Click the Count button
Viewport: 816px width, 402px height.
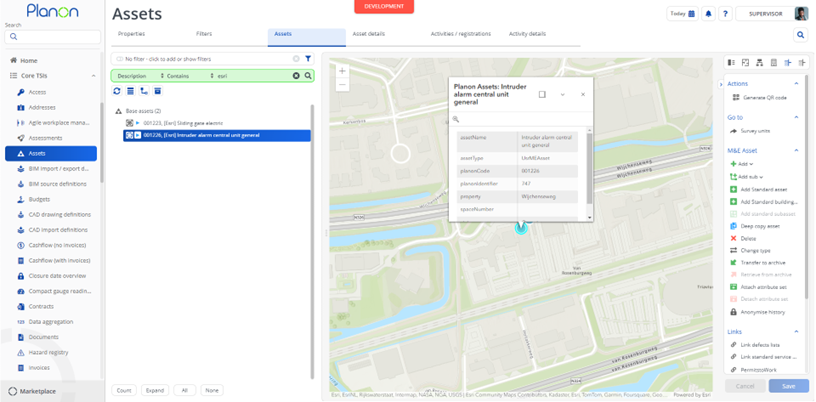pyautogui.click(x=124, y=390)
